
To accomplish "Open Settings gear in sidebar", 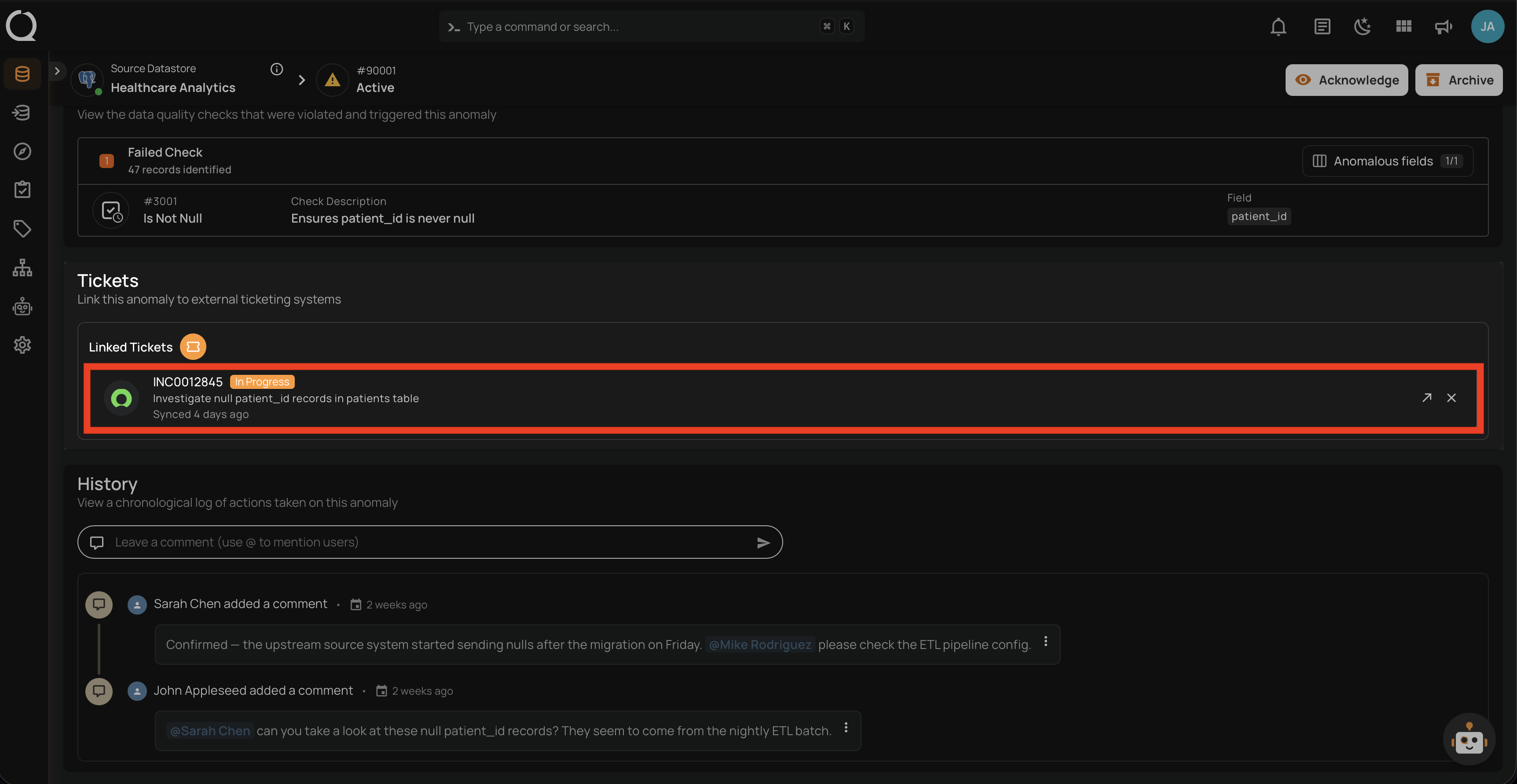I will 22,345.
